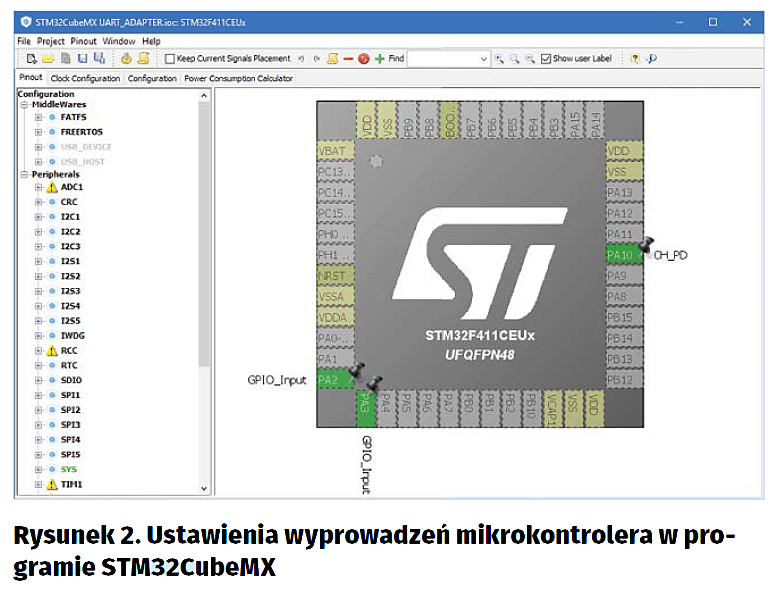Viewport: 776px width, 590px height.
Task: Switch to the Clock Configuration tab
Action: click(x=85, y=78)
